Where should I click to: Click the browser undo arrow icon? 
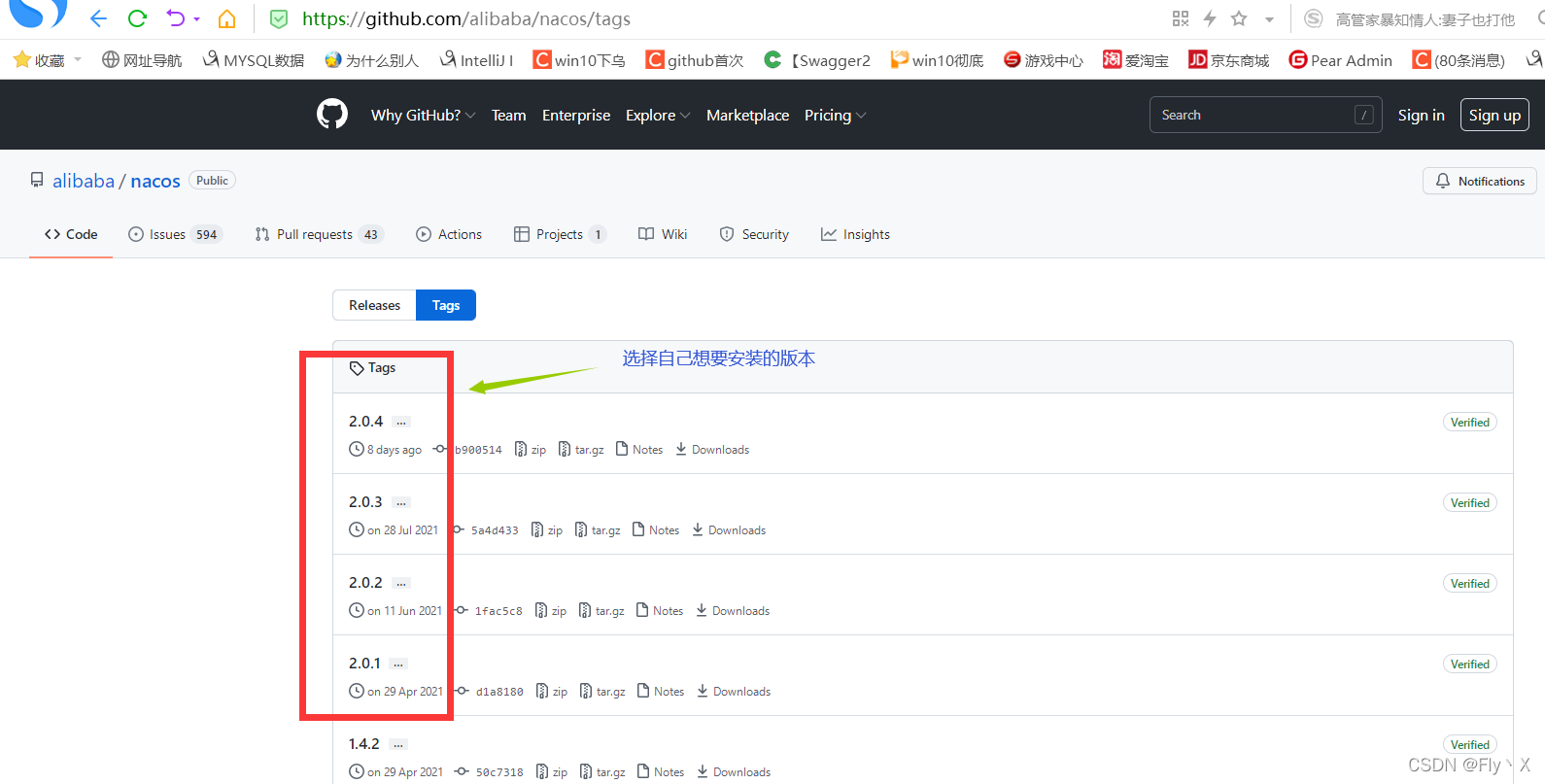pyautogui.click(x=175, y=18)
